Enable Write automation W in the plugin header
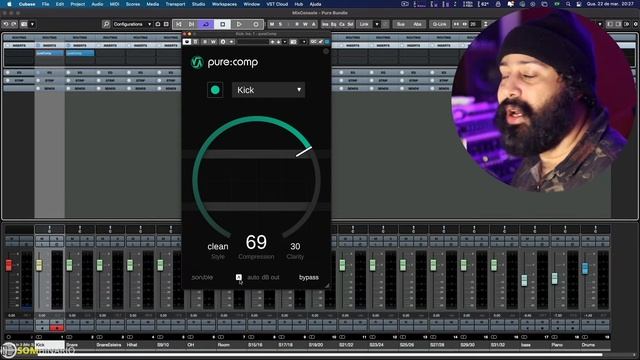640x360 pixels. pos(213,42)
